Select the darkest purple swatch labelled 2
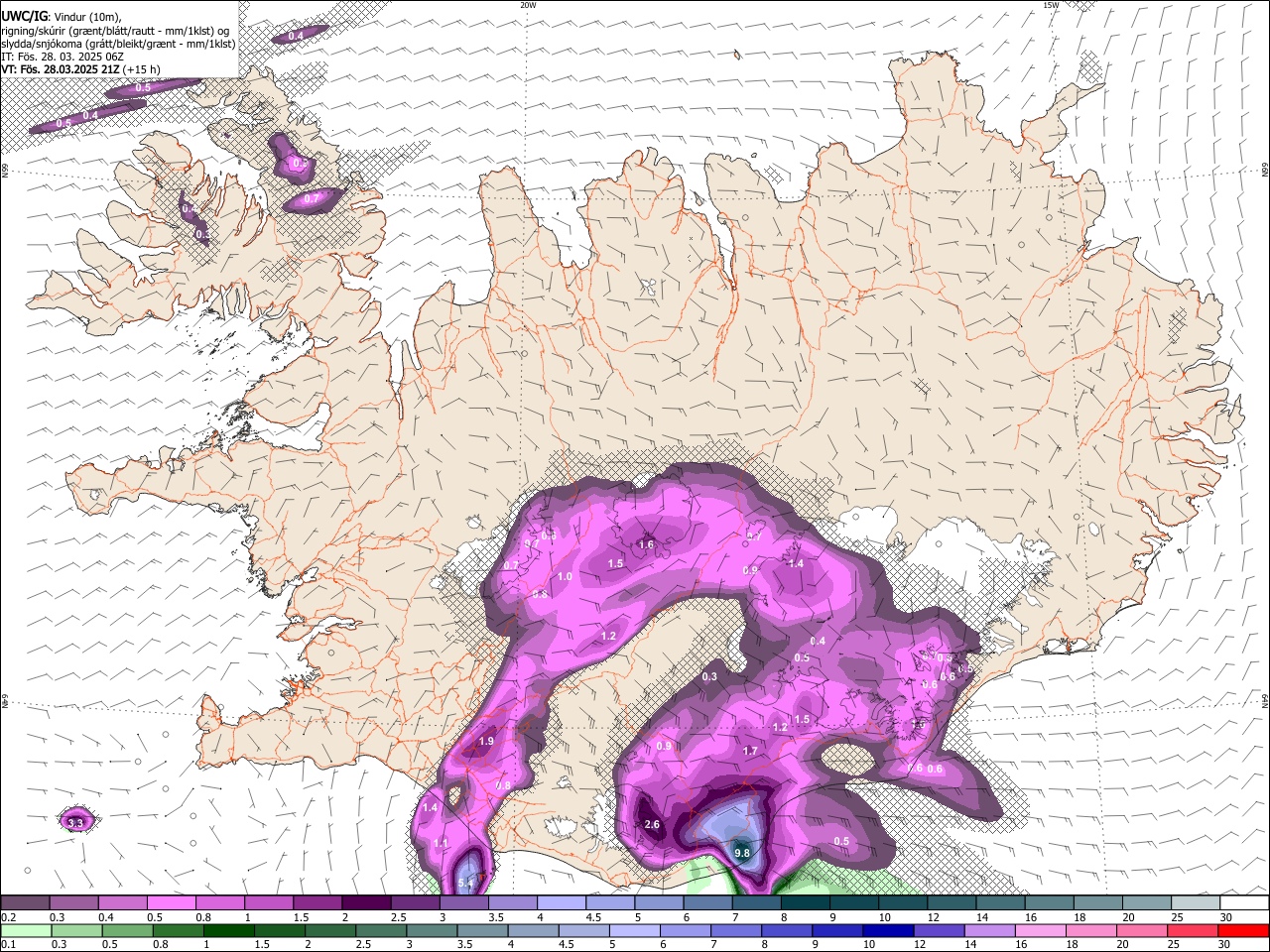This screenshot has height=952, width=1270. point(365,903)
